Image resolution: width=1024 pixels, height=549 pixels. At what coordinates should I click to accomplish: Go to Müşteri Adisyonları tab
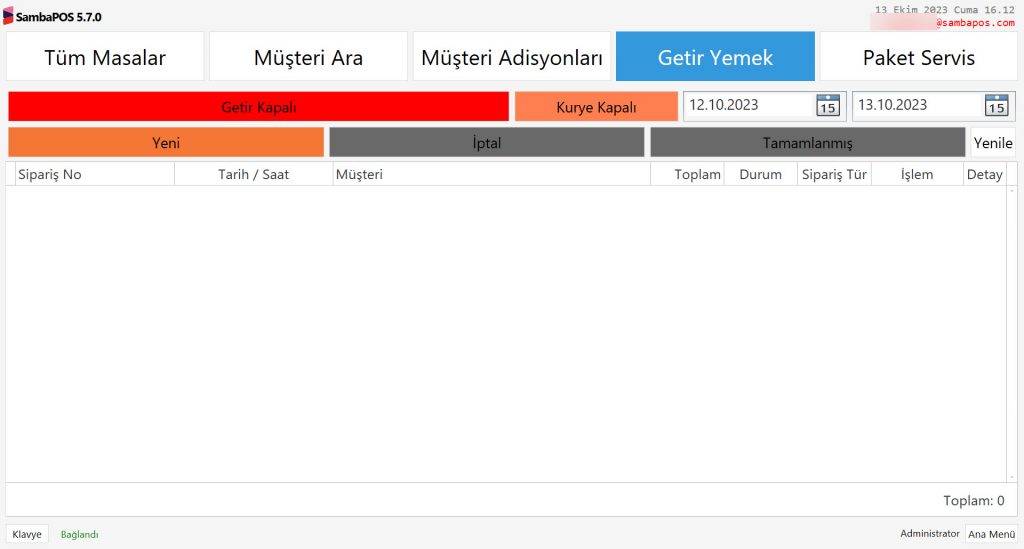[512, 57]
